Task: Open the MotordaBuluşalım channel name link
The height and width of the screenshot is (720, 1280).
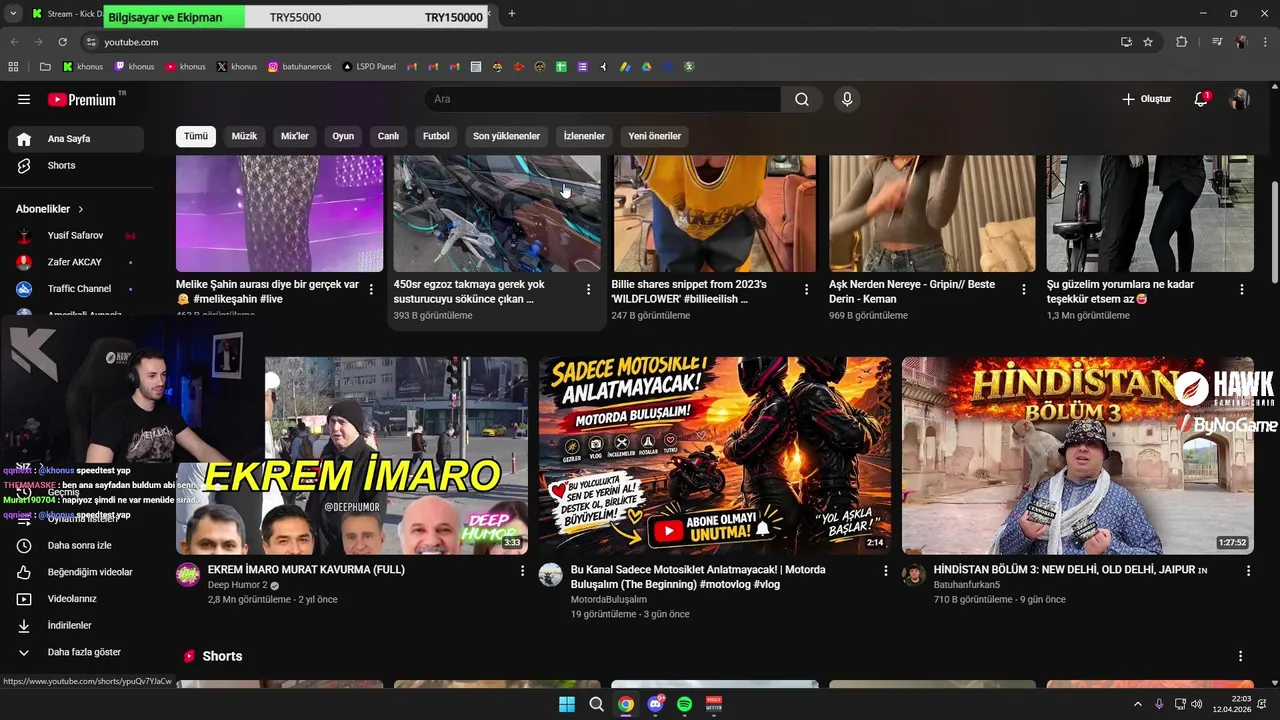Action: point(608,599)
